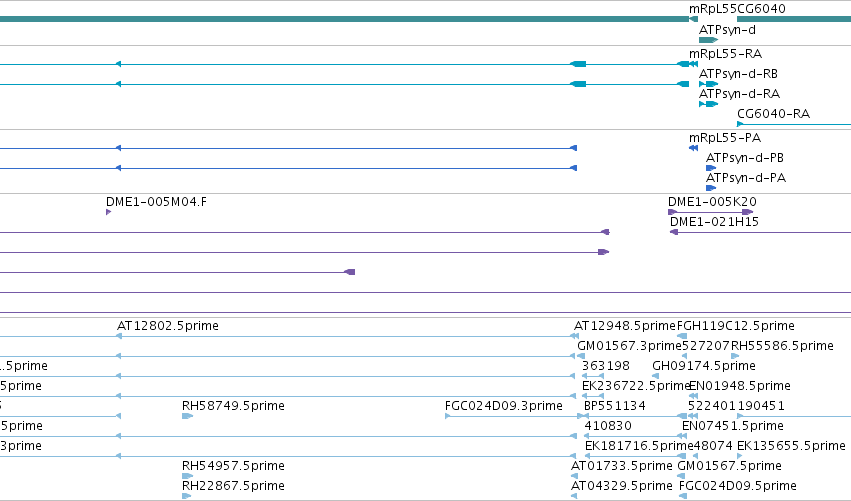Open the AT12802.5prime EST label
The height and width of the screenshot is (501, 851).
click(168, 326)
